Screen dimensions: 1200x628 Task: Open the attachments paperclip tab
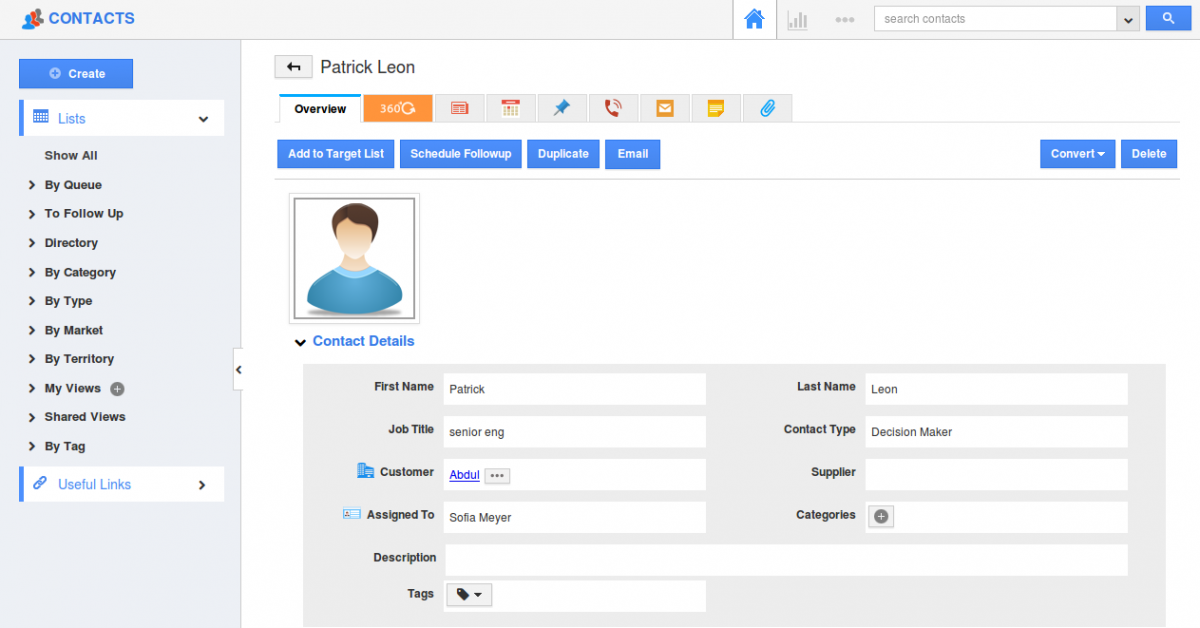click(767, 107)
